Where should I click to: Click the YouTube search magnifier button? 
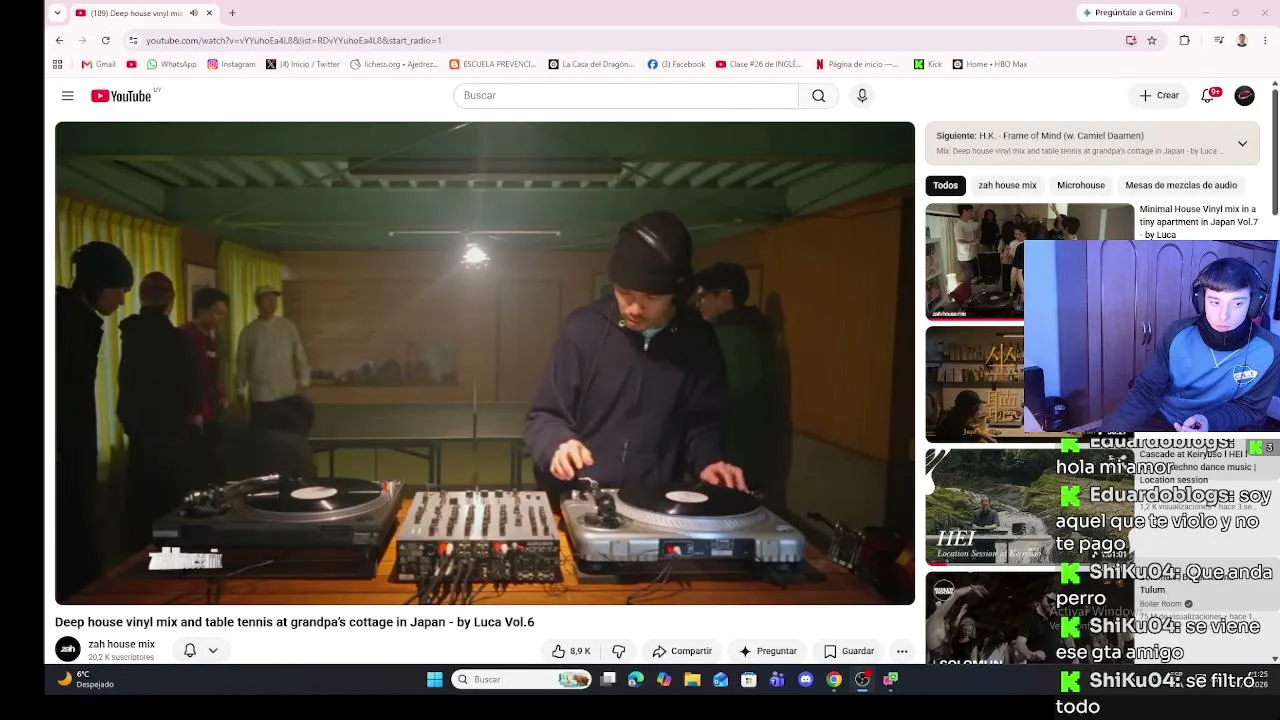819,96
